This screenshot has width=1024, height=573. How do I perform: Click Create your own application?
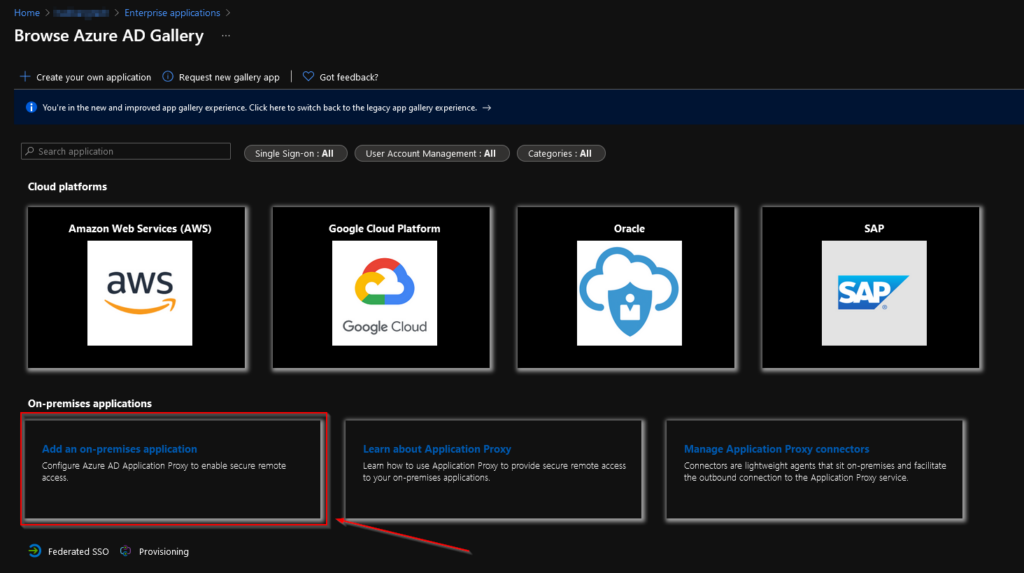[93, 77]
